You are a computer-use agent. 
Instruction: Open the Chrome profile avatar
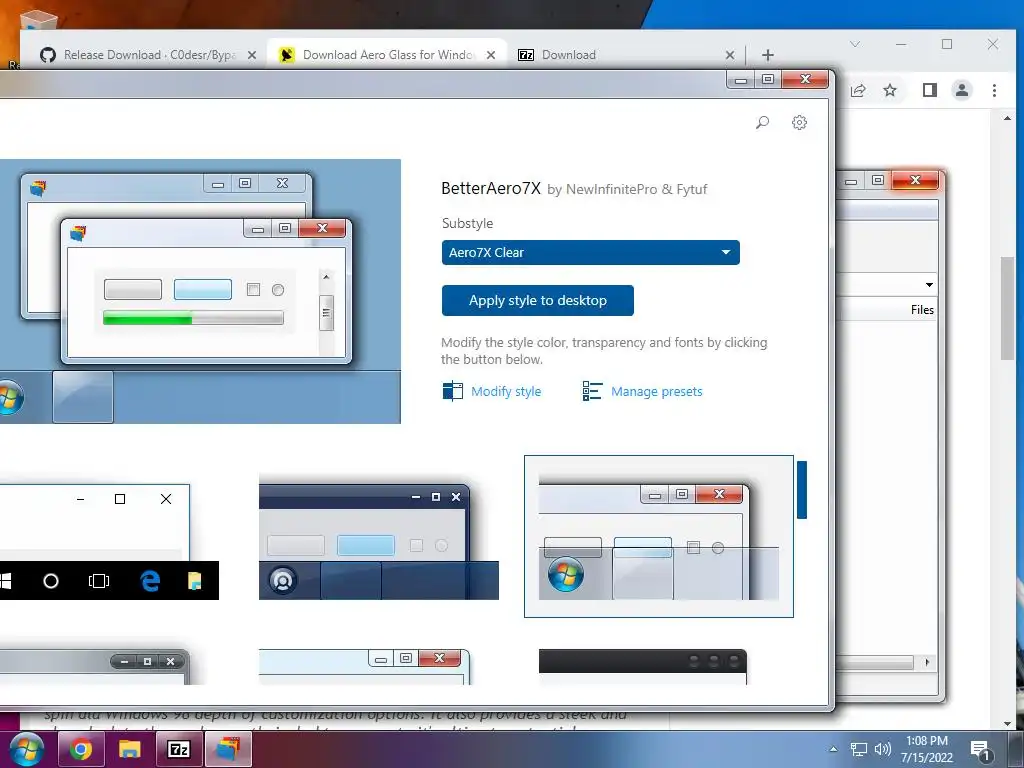coord(962,90)
